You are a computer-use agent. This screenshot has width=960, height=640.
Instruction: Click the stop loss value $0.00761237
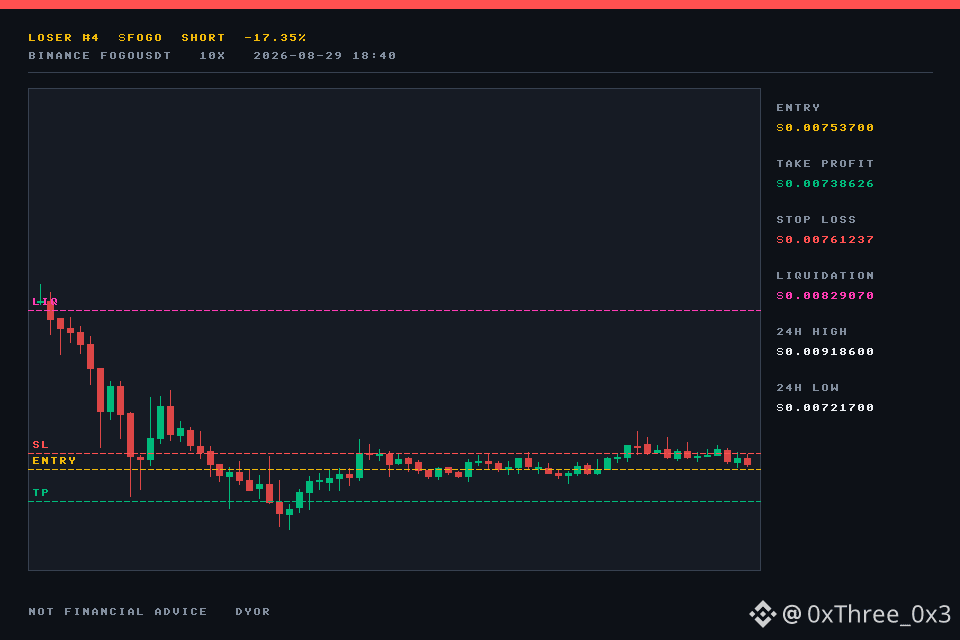click(x=825, y=239)
